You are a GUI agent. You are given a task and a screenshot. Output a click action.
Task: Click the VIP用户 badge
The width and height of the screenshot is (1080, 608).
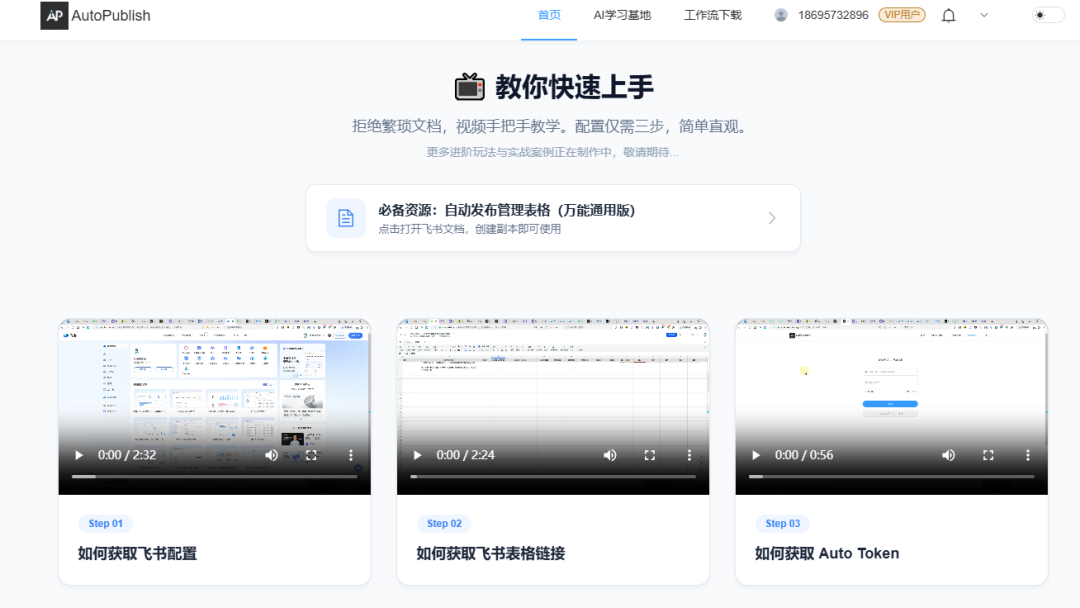[x=902, y=15]
